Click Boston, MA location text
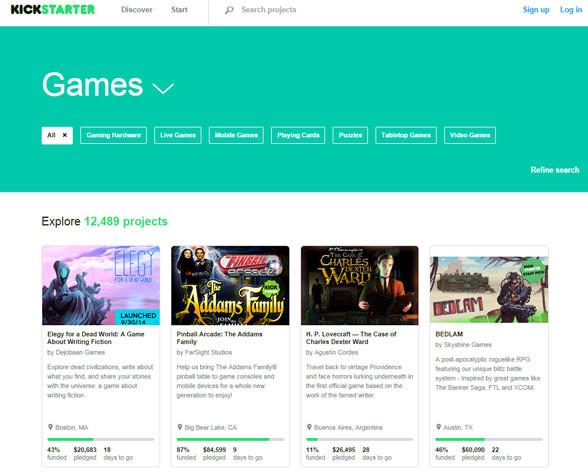The image size is (588, 472). [72, 427]
